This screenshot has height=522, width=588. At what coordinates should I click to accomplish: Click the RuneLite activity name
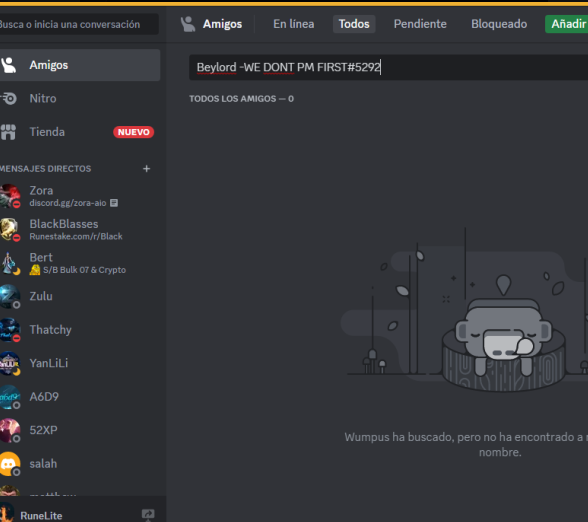click(x=41, y=516)
